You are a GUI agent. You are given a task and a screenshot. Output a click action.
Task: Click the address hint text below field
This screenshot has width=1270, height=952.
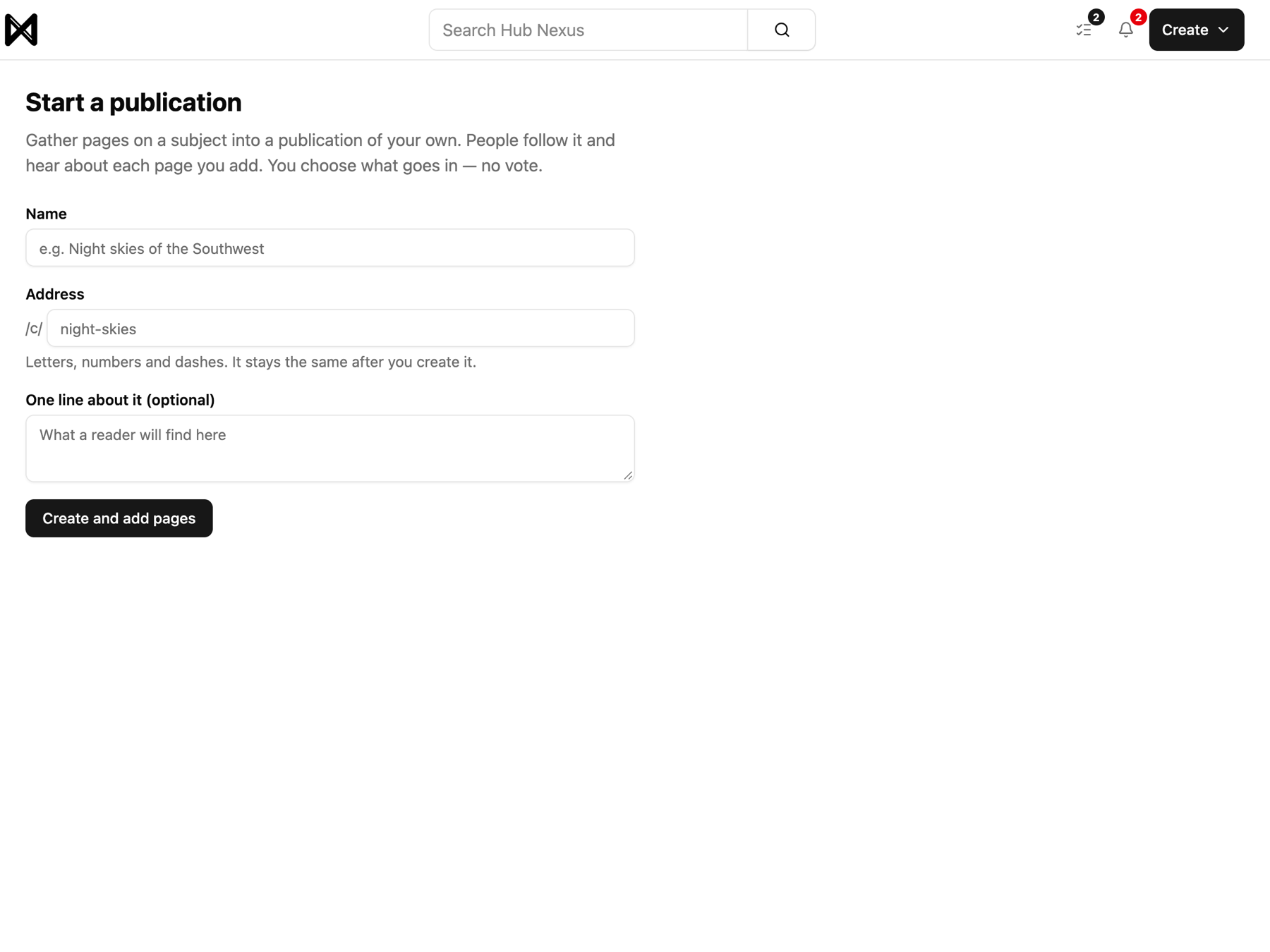pos(251,362)
